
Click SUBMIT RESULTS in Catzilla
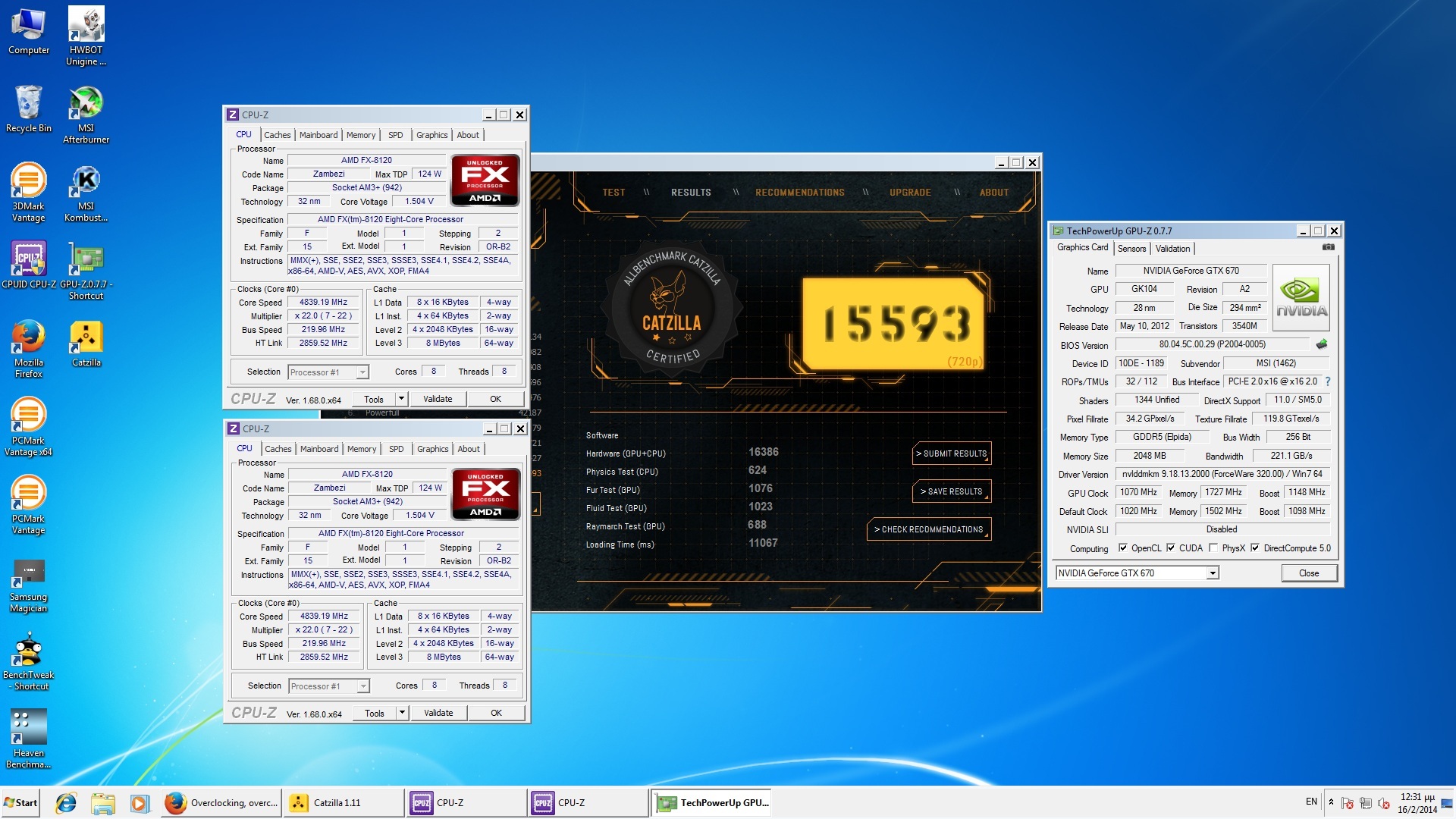952,453
